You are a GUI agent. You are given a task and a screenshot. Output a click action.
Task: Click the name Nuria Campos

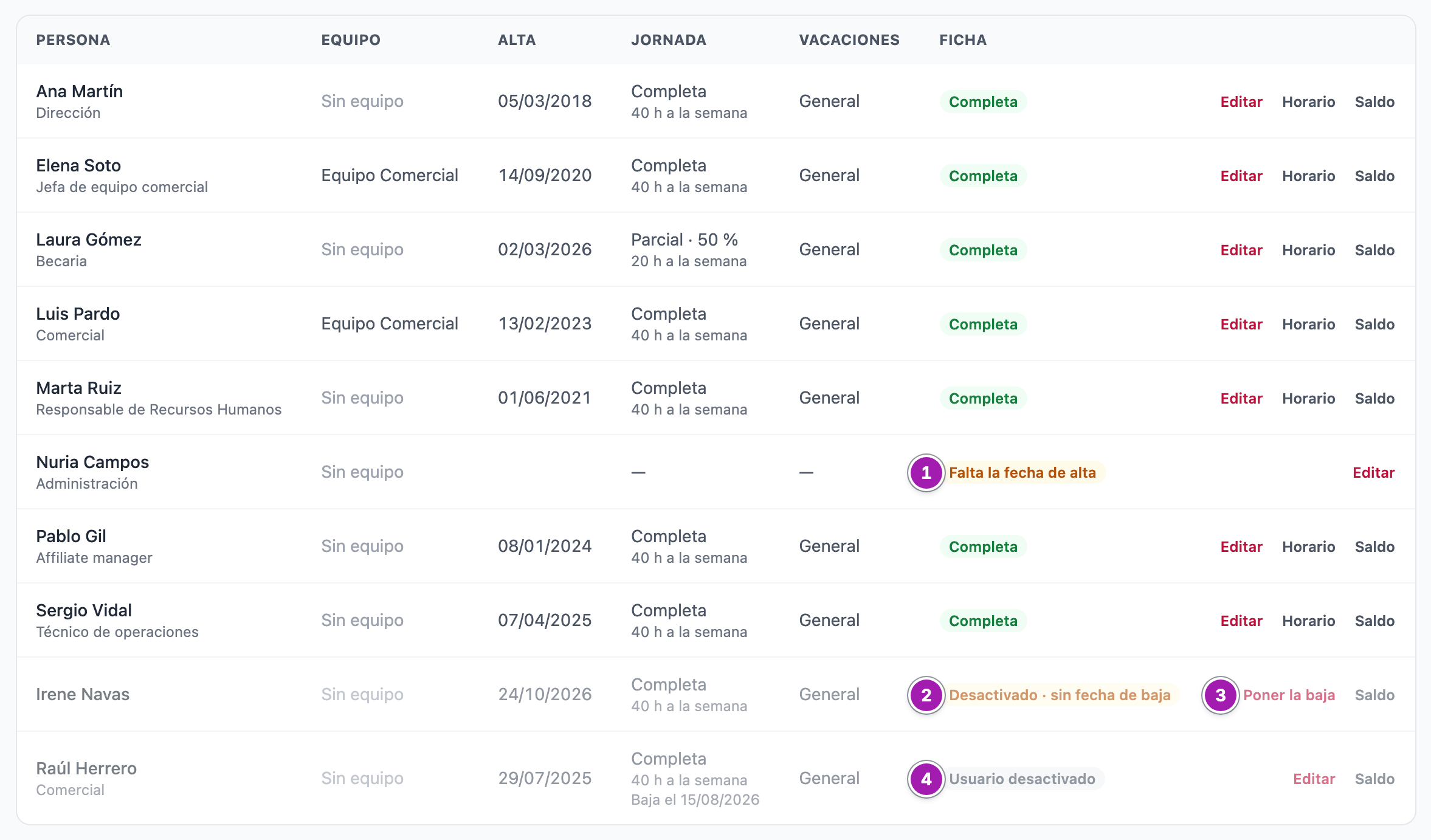pyautogui.click(x=92, y=462)
